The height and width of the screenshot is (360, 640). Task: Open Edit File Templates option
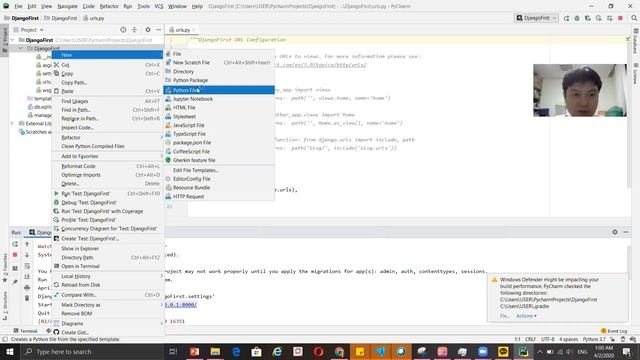[x=219, y=170]
